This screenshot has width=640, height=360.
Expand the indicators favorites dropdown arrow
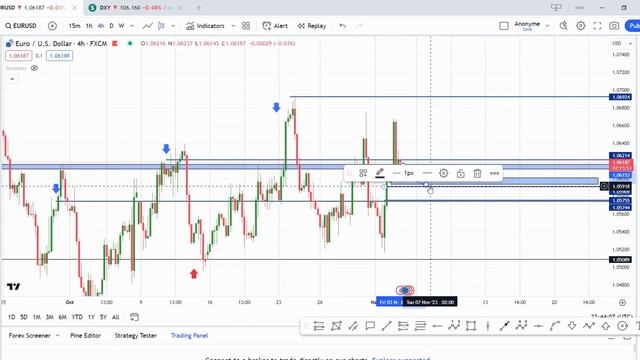(x=233, y=26)
